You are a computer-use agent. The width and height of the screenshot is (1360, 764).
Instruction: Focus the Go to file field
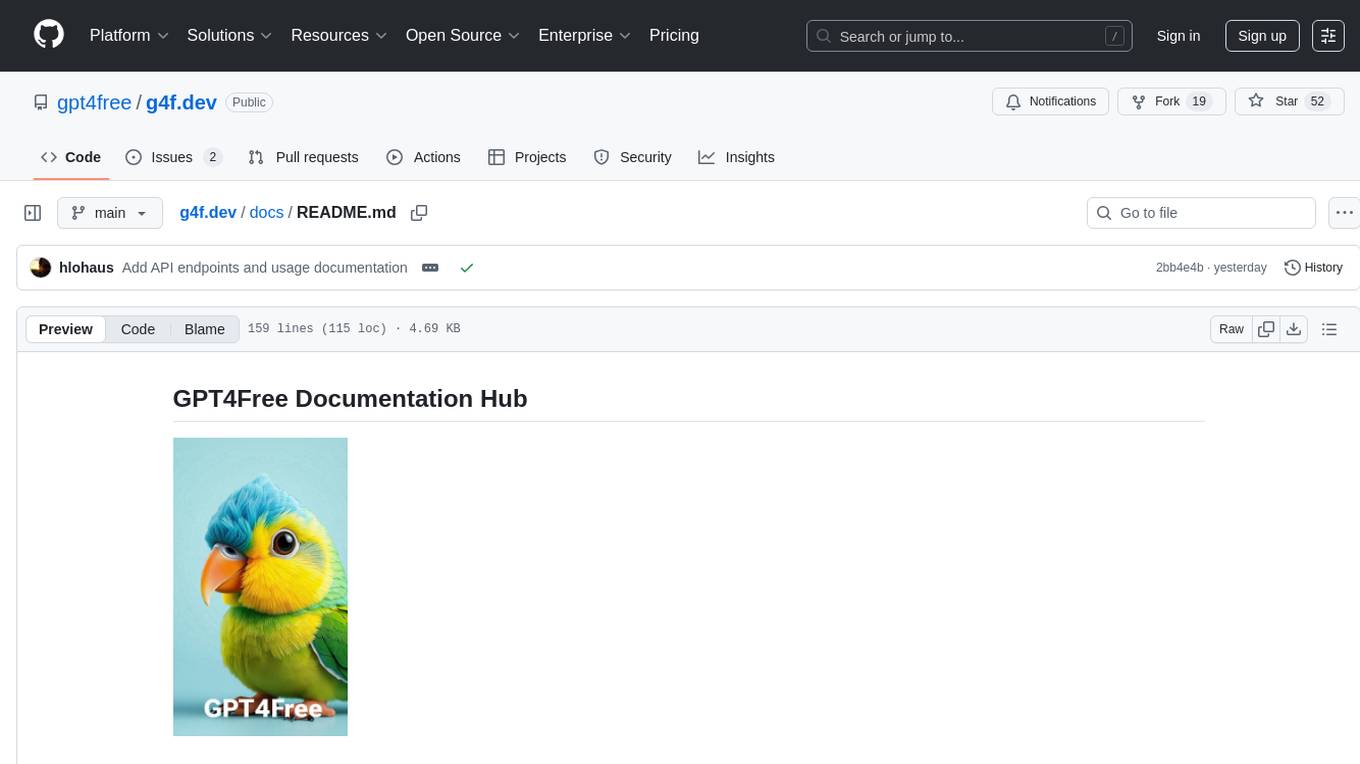[1201, 213]
